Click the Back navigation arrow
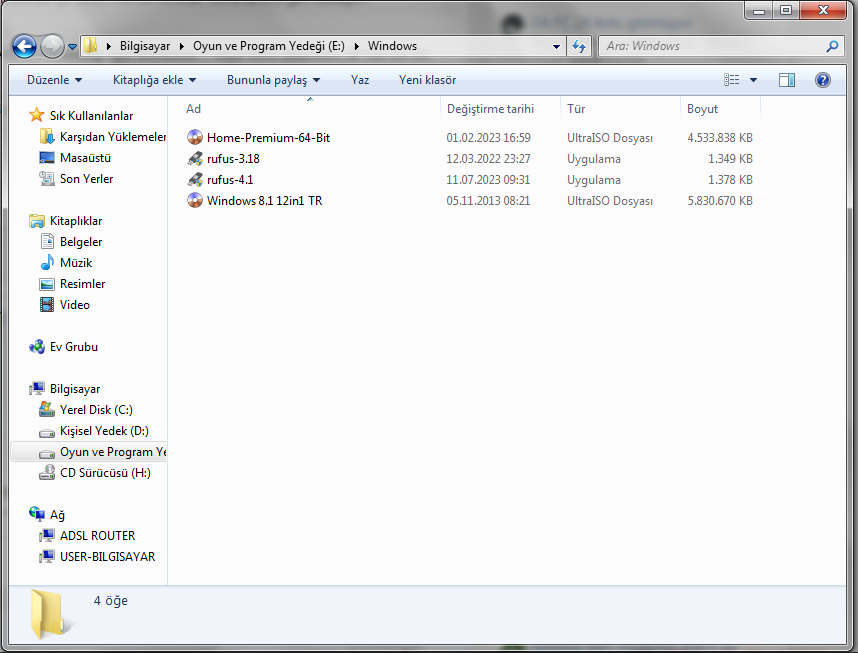858x653 pixels. pos(25,46)
